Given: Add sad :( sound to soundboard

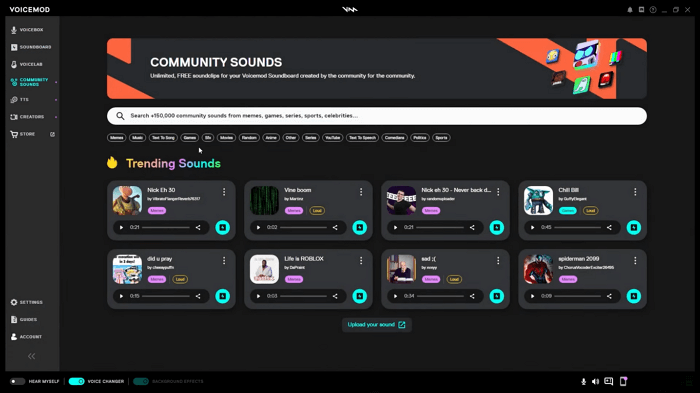Looking at the screenshot, I should 496,297.
